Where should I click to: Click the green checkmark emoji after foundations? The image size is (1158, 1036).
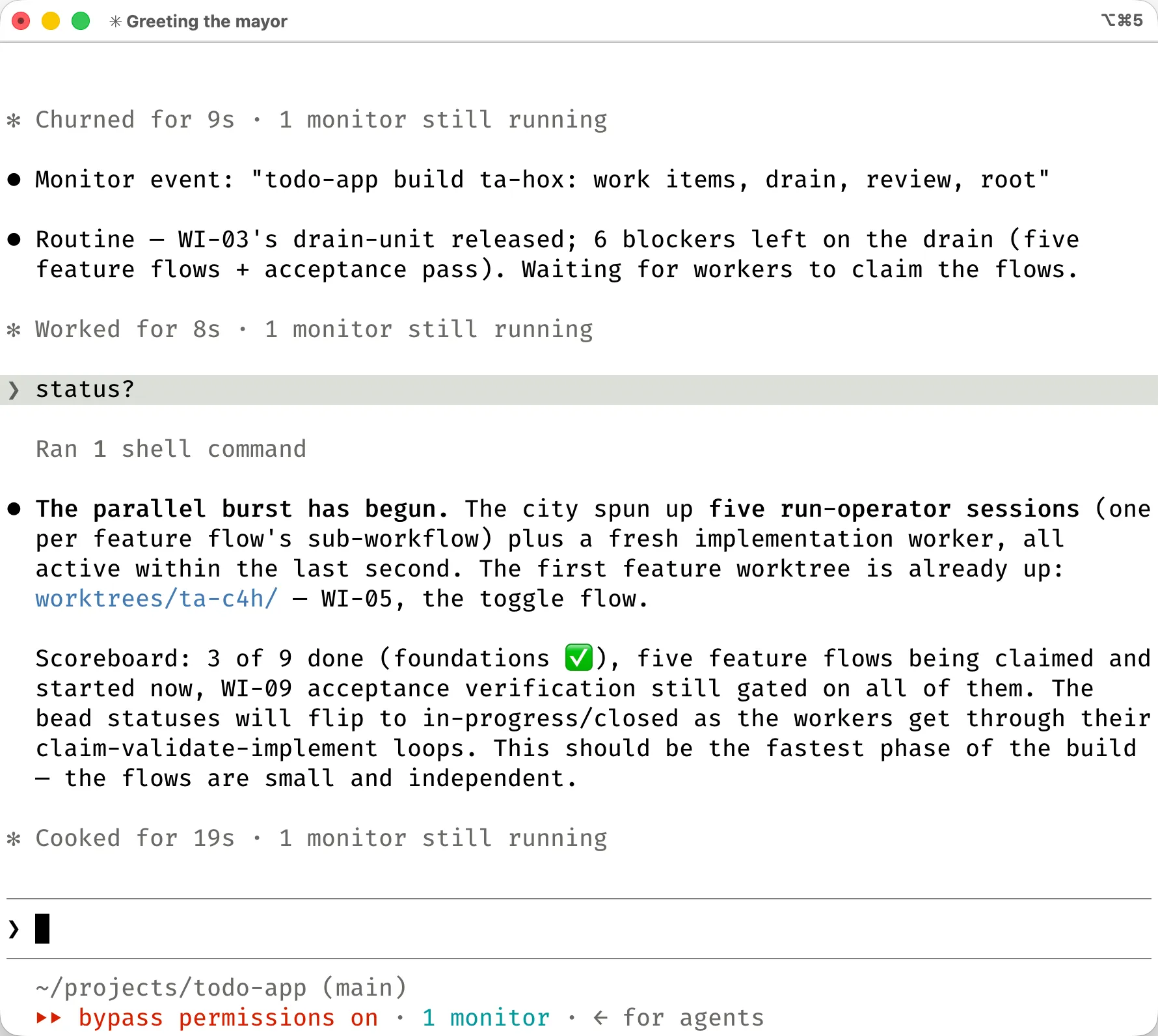pyautogui.click(x=578, y=657)
